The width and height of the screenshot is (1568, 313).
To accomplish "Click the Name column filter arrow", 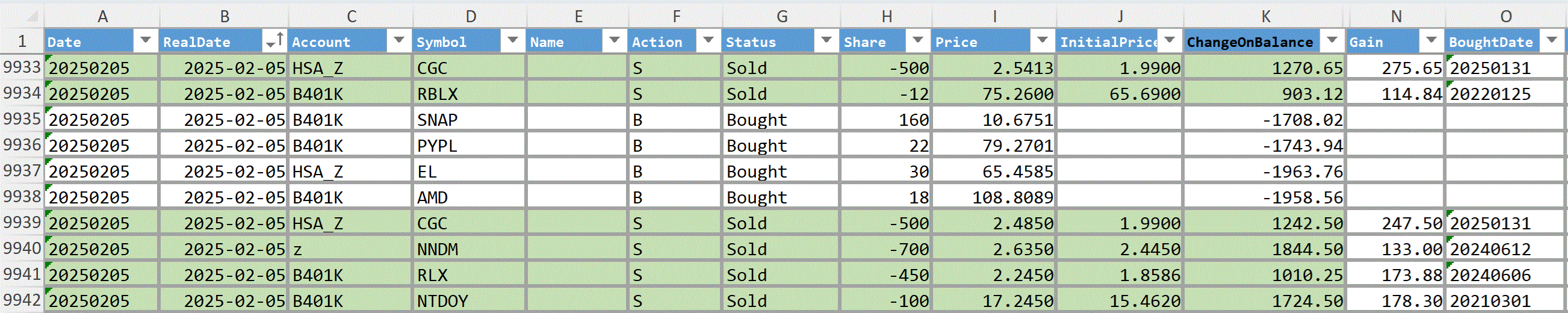I will point(614,41).
